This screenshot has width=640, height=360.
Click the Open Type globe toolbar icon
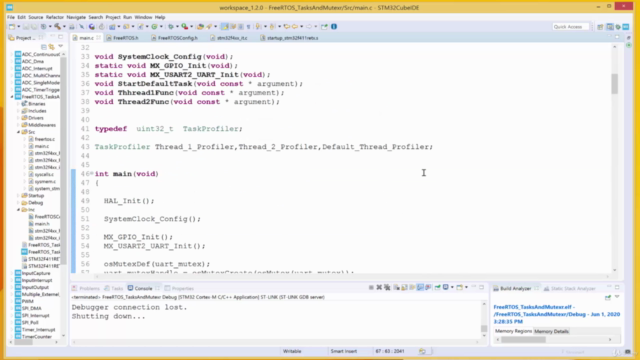[92, 27]
